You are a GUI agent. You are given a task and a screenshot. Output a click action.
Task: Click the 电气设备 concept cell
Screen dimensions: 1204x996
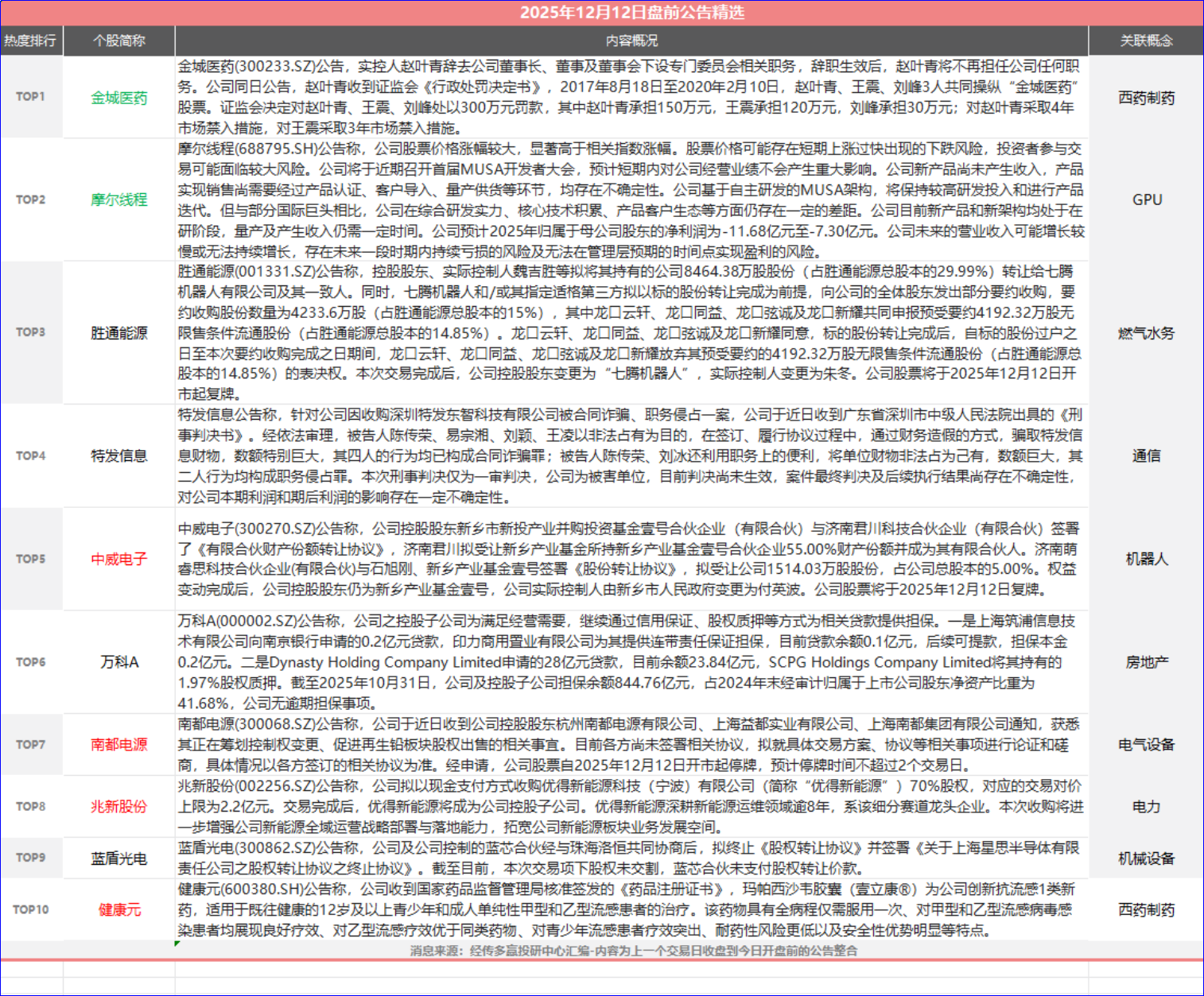tap(1147, 745)
